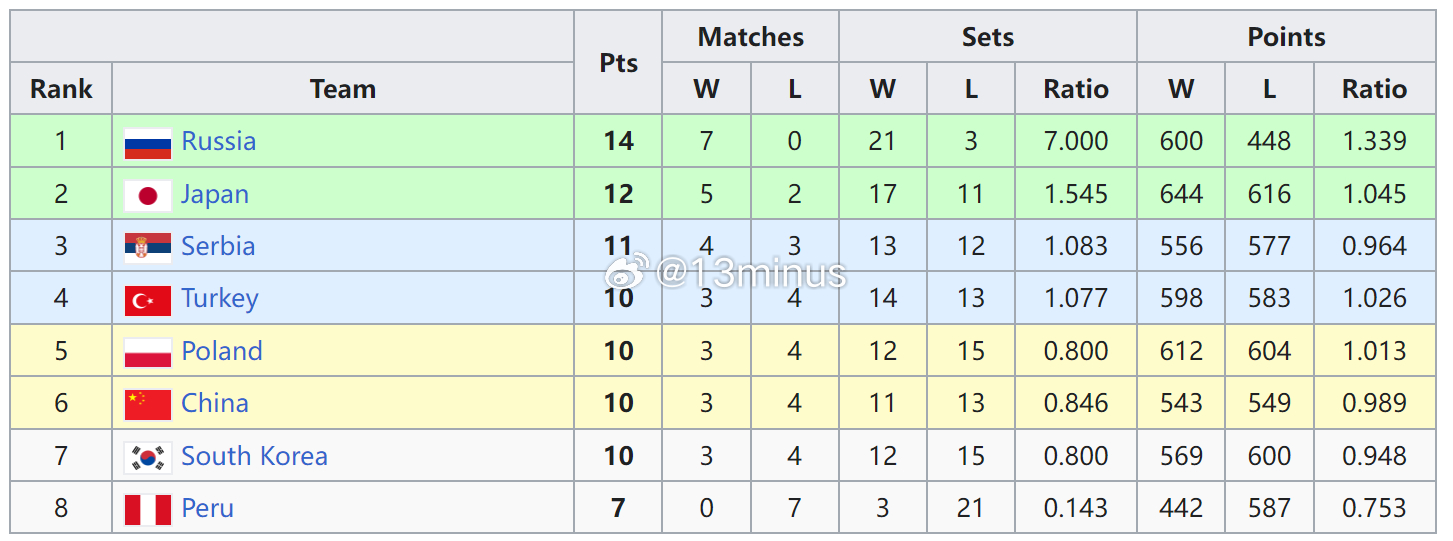Open the Peru team link
The width and height of the screenshot is (1453, 541).
(x=207, y=509)
